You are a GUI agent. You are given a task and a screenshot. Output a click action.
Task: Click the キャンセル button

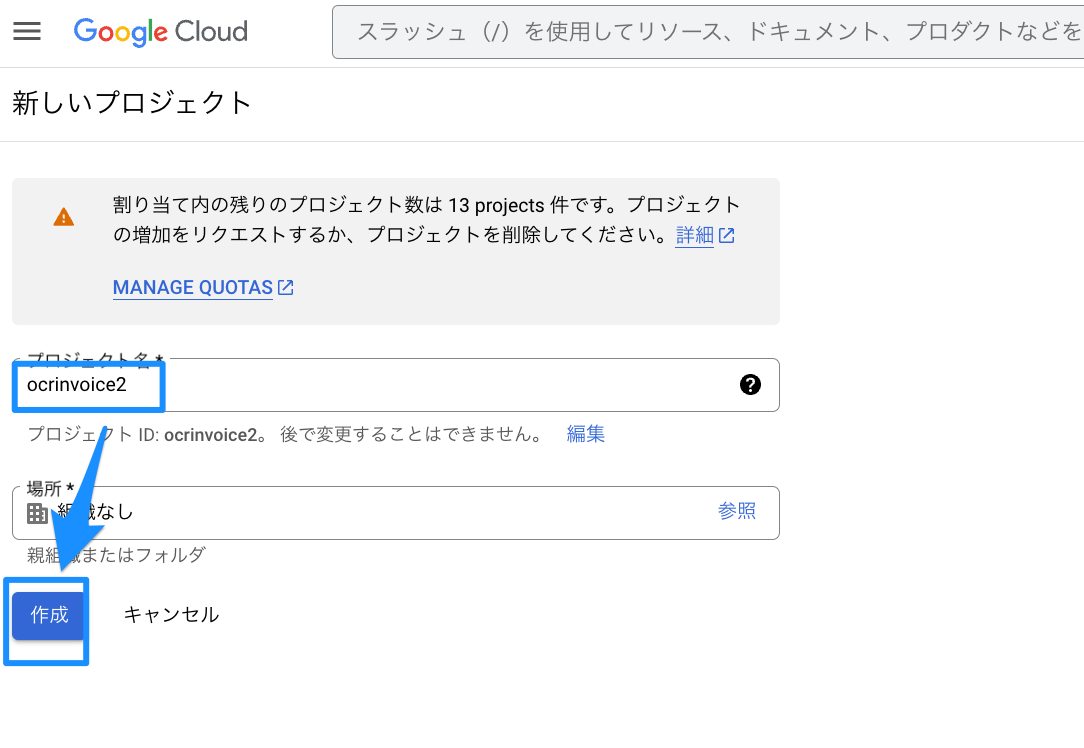171,615
